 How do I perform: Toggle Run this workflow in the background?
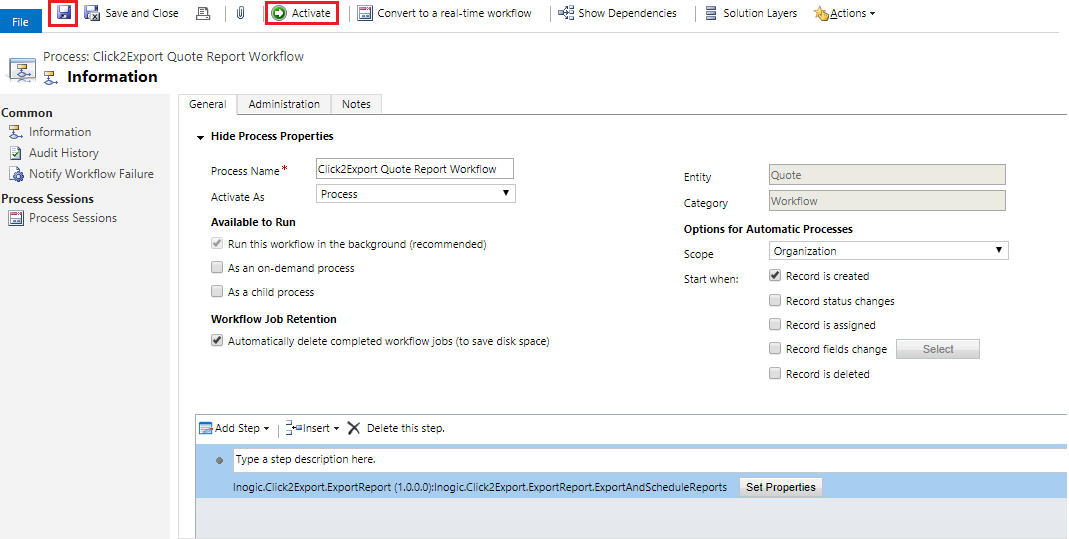217,244
